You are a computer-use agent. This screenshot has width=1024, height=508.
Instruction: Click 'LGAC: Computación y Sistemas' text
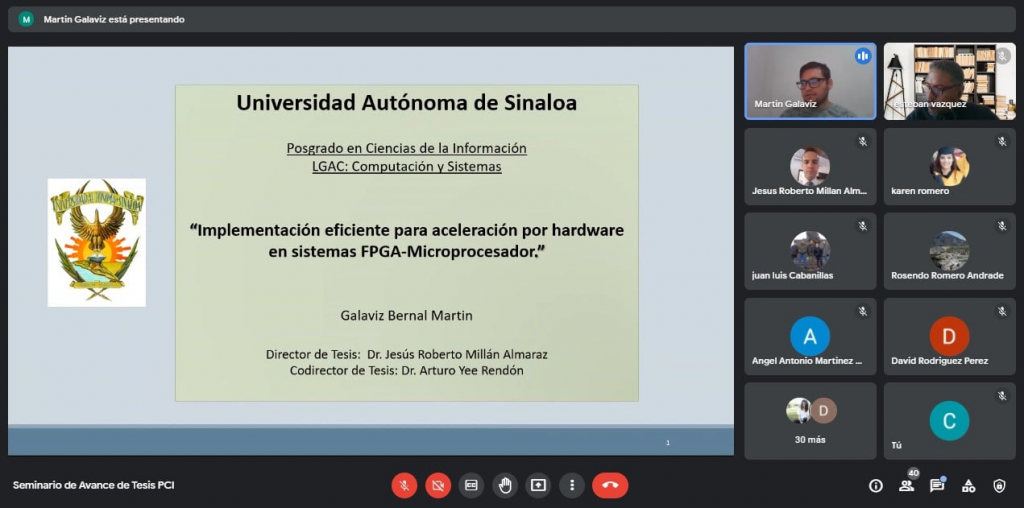click(x=406, y=167)
